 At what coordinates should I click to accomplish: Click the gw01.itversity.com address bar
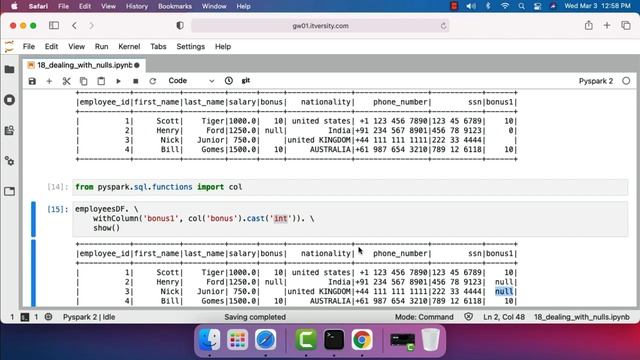click(x=320, y=26)
